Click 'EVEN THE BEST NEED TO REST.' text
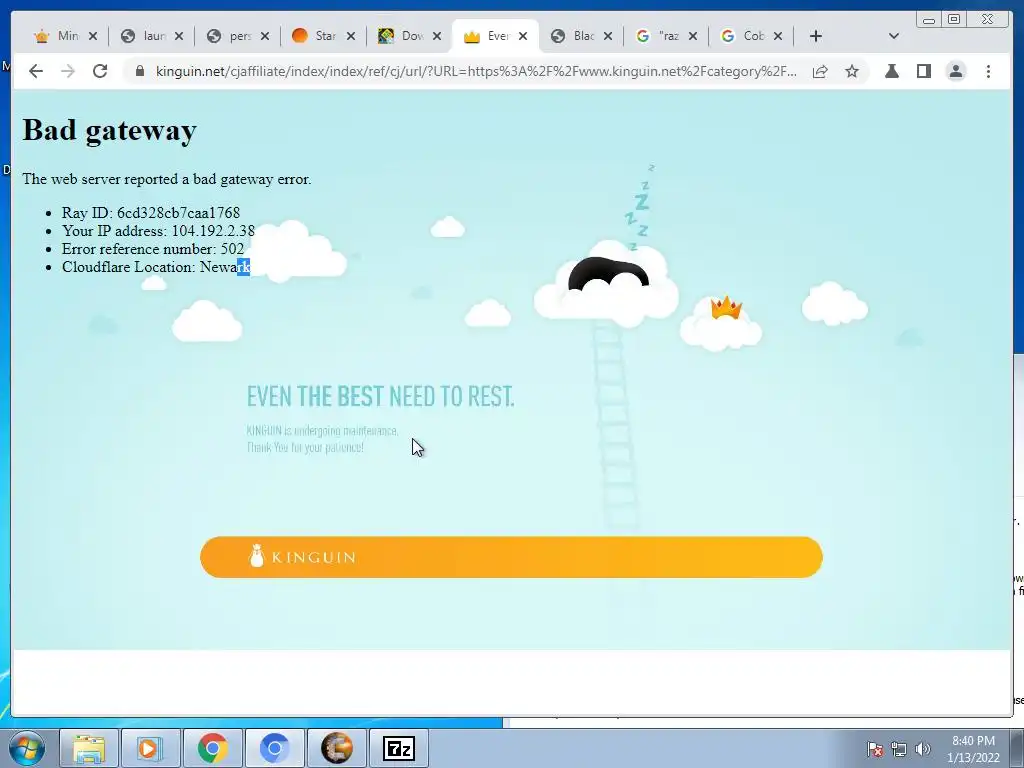Image resolution: width=1024 pixels, height=768 pixels. point(381,396)
